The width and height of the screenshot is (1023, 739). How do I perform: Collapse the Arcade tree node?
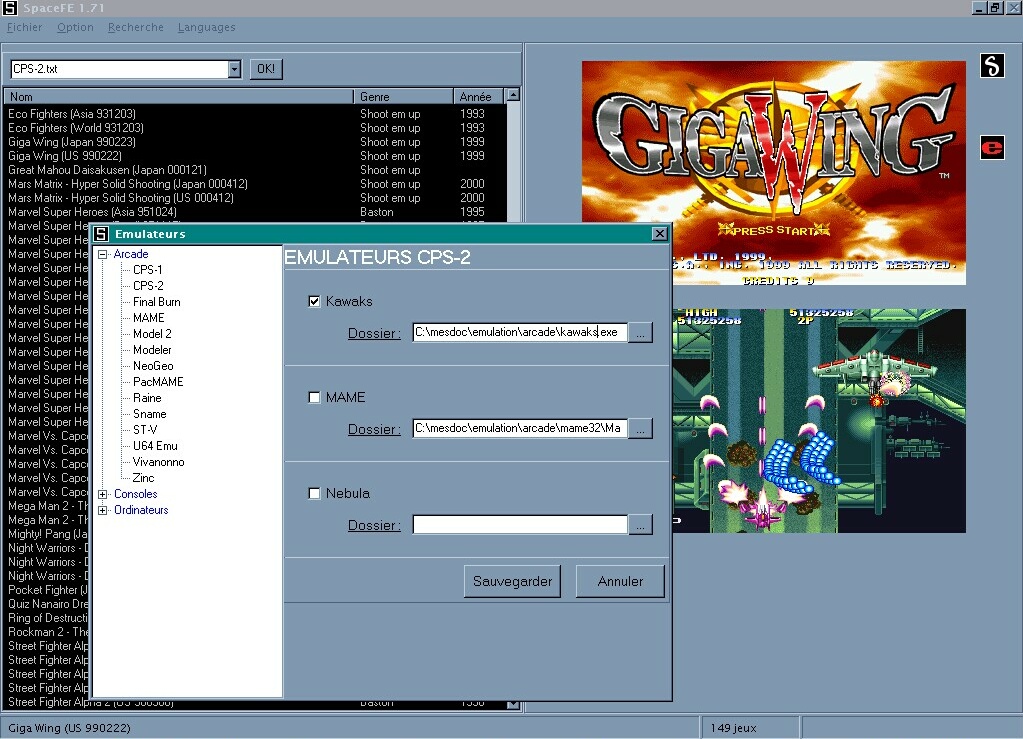(102, 254)
